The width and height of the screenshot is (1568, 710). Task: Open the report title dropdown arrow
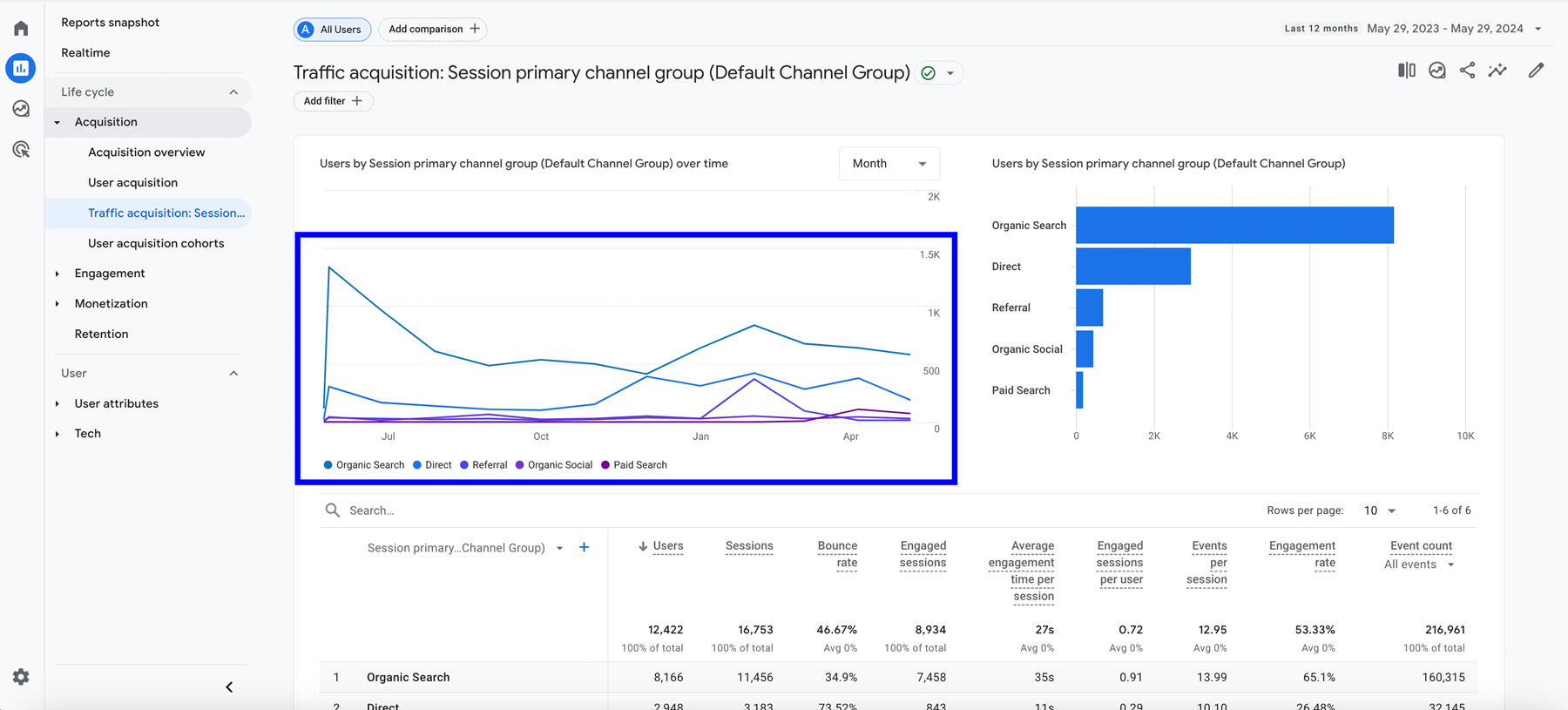point(950,73)
